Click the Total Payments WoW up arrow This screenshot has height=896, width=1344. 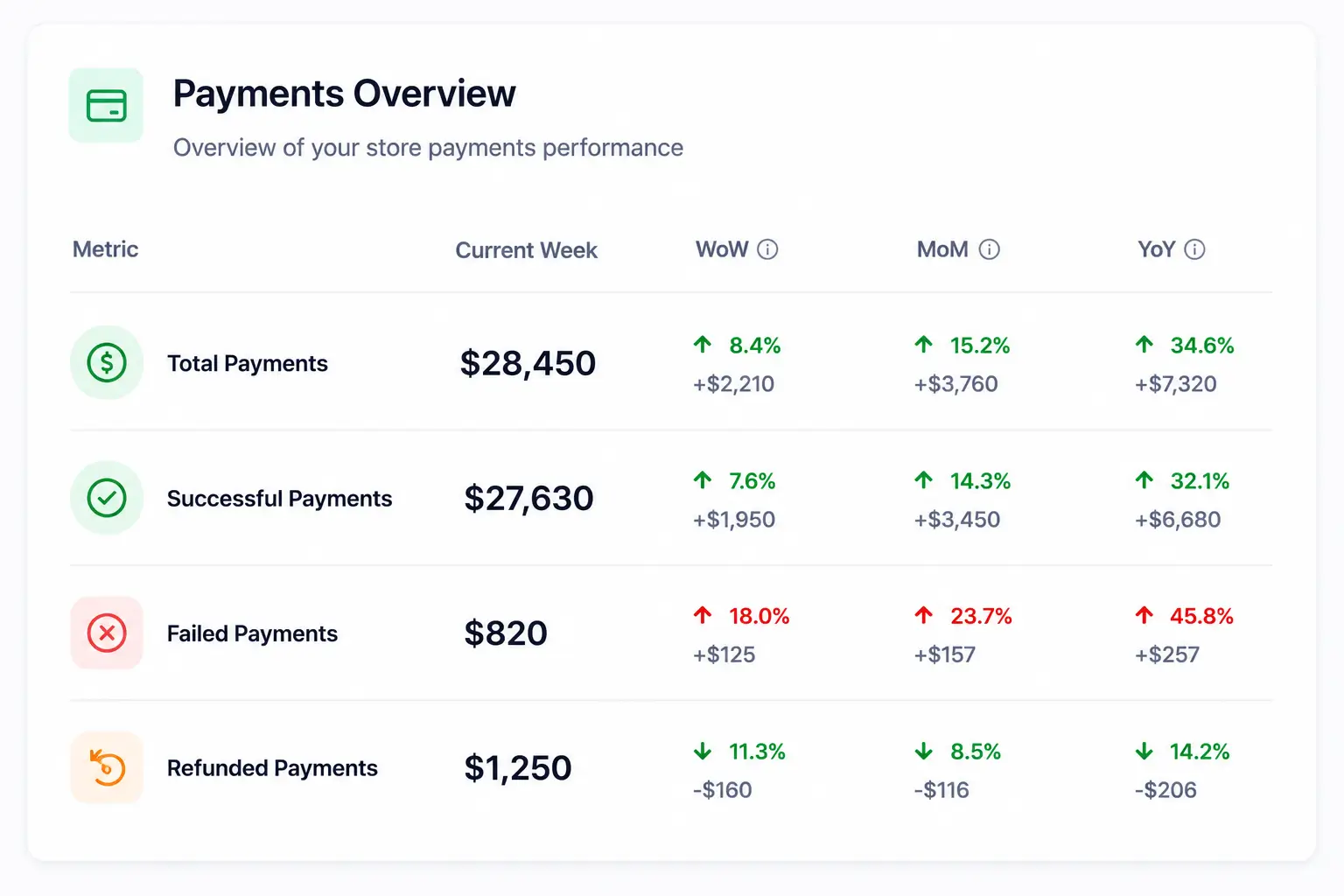703,345
